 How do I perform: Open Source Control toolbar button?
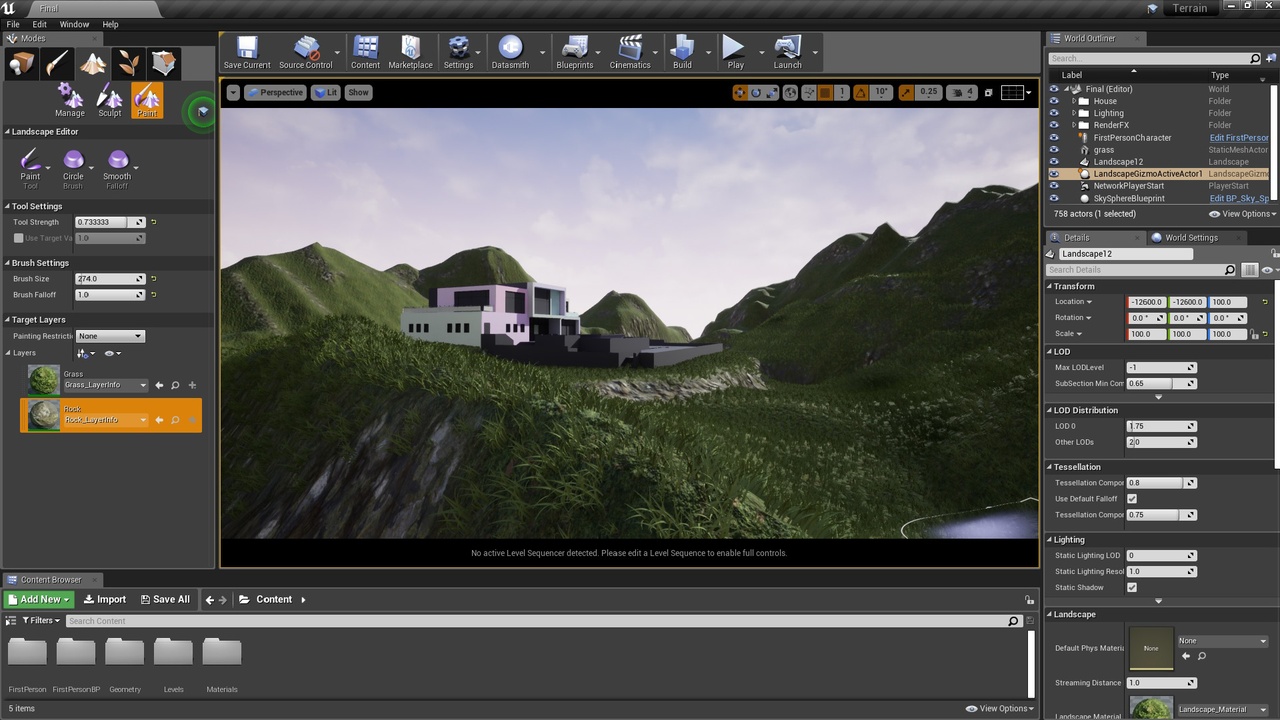[x=306, y=53]
